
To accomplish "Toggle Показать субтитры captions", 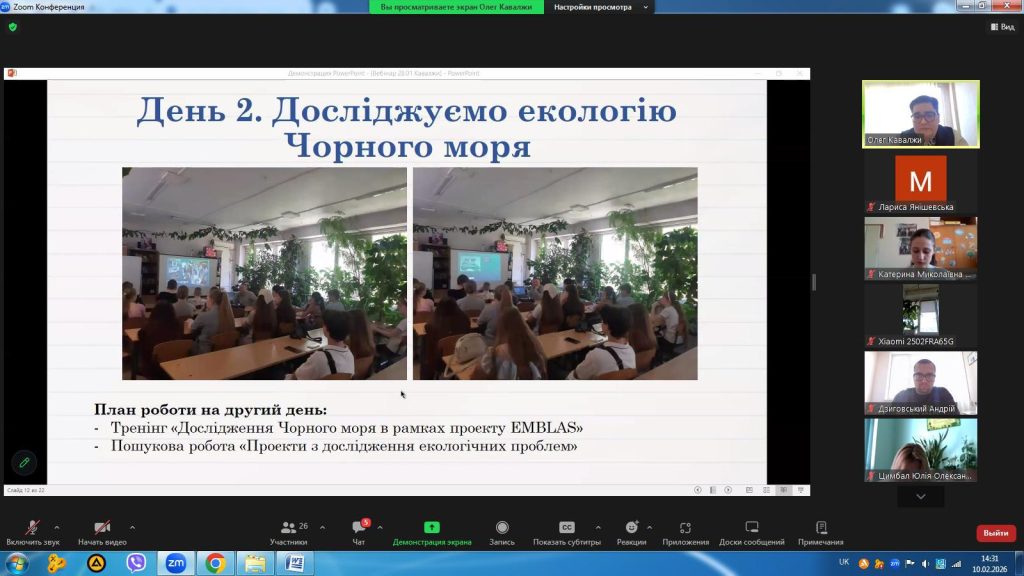I will 567,532.
